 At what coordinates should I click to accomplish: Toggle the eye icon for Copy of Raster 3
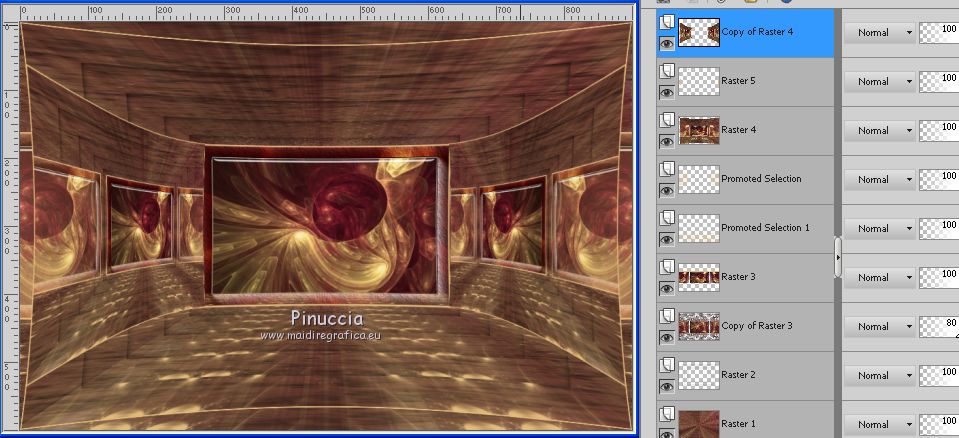[x=667, y=337]
